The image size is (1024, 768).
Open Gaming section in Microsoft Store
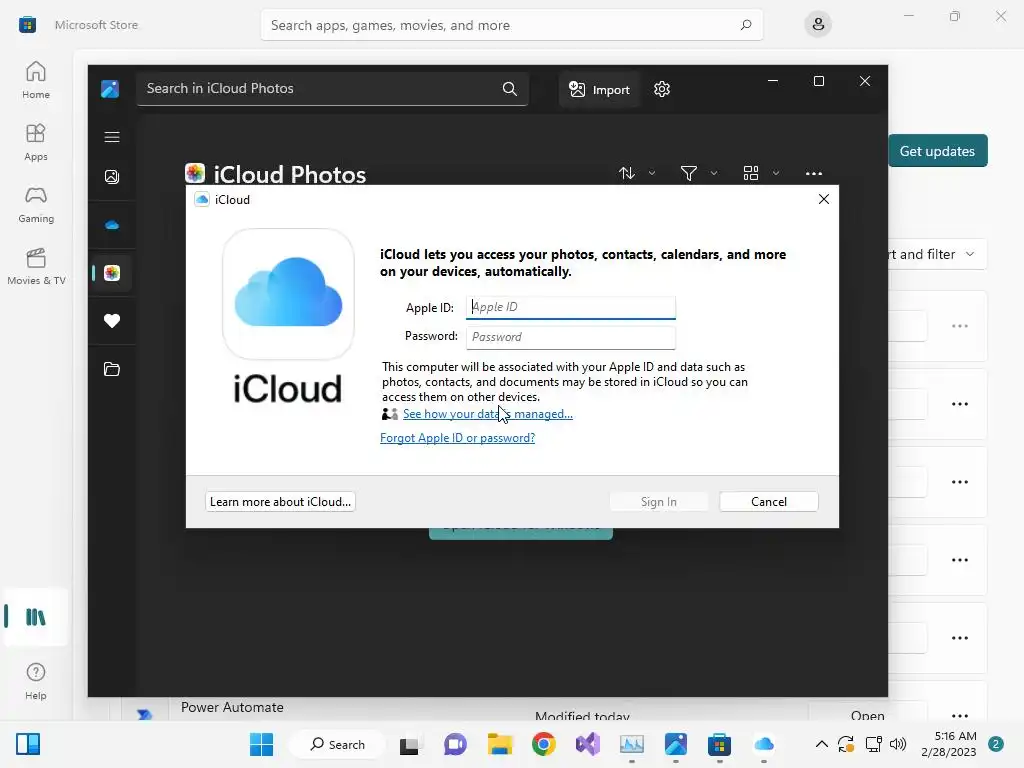pos(36,204)
